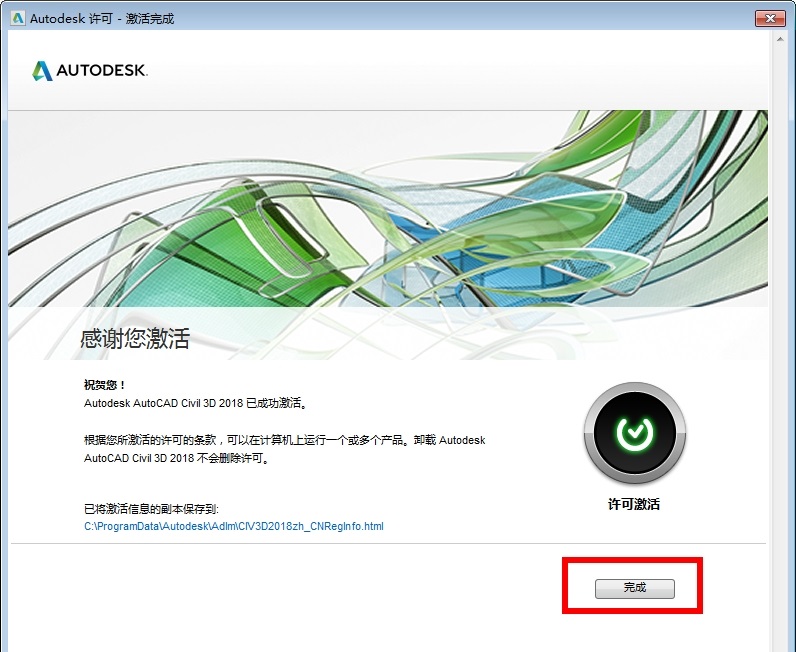Viewport: 796px width, 652px height.
Task: Open the CIV3D2018zh_CNRegInfo.html file link
Action: tap(234, 526)
